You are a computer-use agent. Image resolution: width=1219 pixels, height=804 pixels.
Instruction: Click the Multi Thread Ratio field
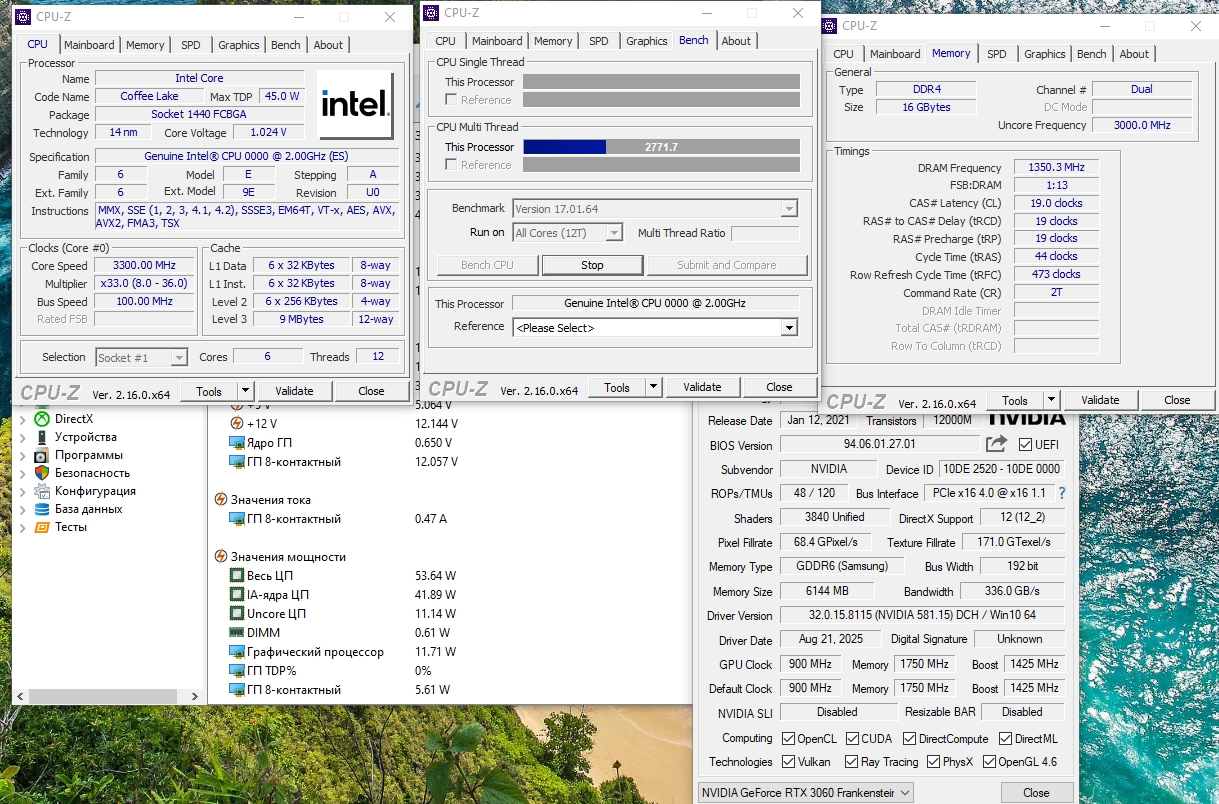(765, 233)
